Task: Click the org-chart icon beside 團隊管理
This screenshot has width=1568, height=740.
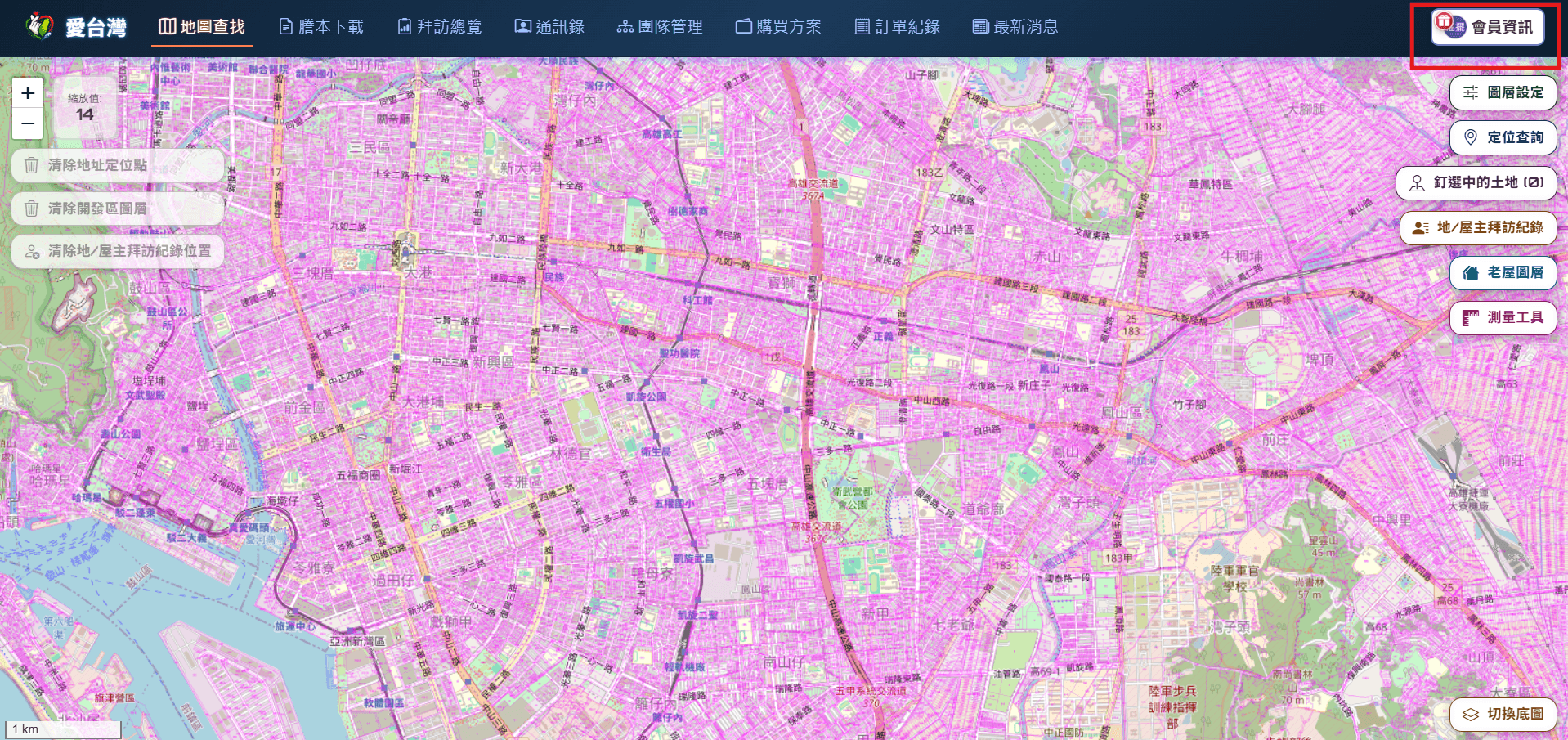Action: pos(625,27)
